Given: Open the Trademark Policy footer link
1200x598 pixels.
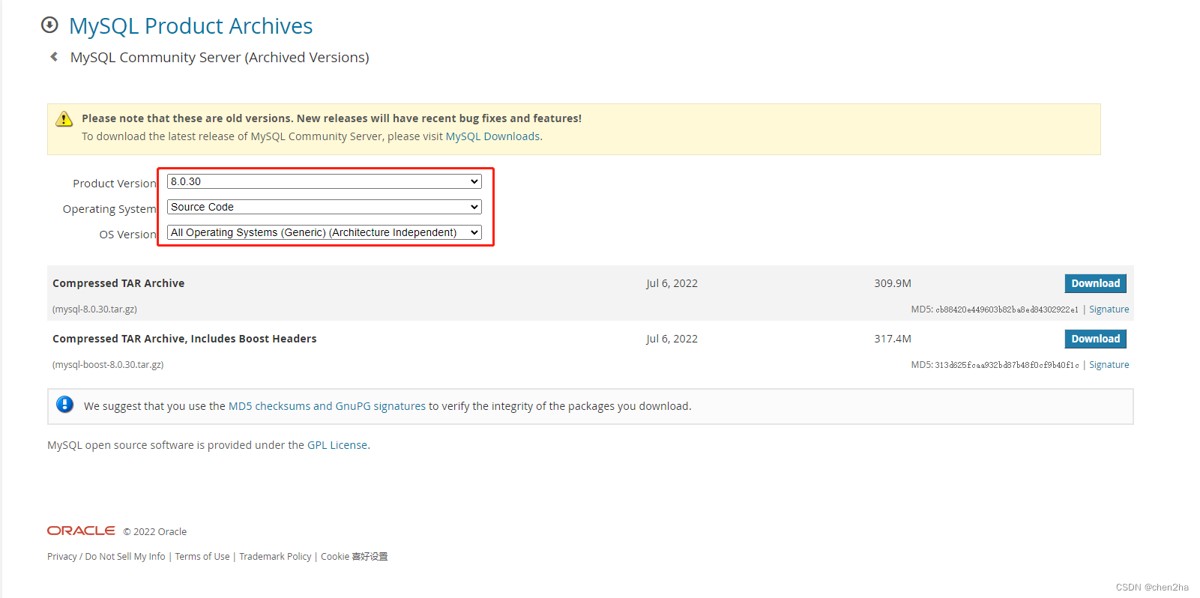Looking at the screenshot, I should (275, 557).
